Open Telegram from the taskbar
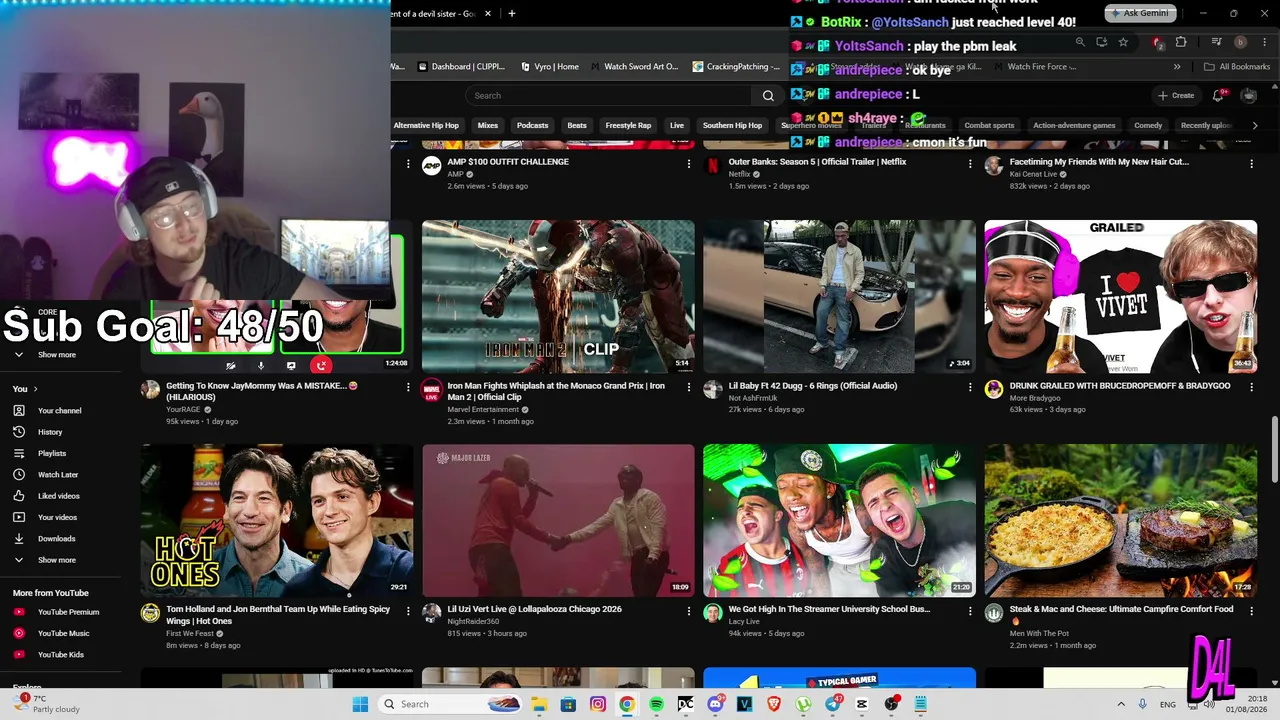The width and height of the screenshot is (1280, 720). (x=833, y=704)
